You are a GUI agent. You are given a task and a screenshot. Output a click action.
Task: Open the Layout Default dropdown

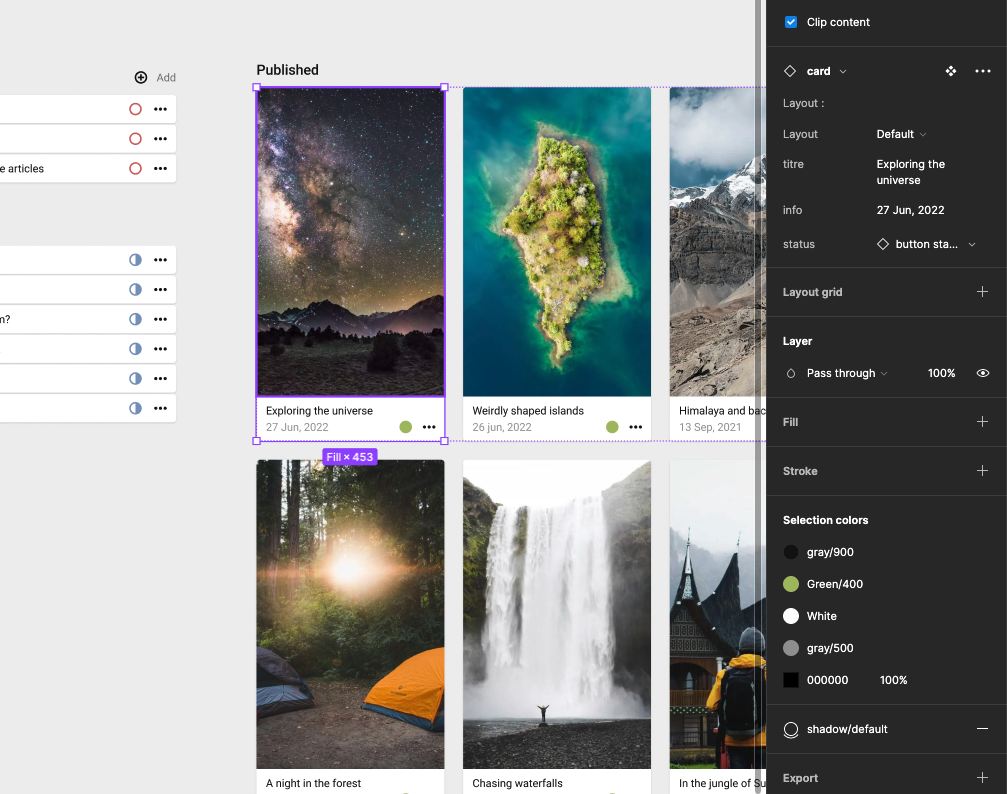coord(901,134)
